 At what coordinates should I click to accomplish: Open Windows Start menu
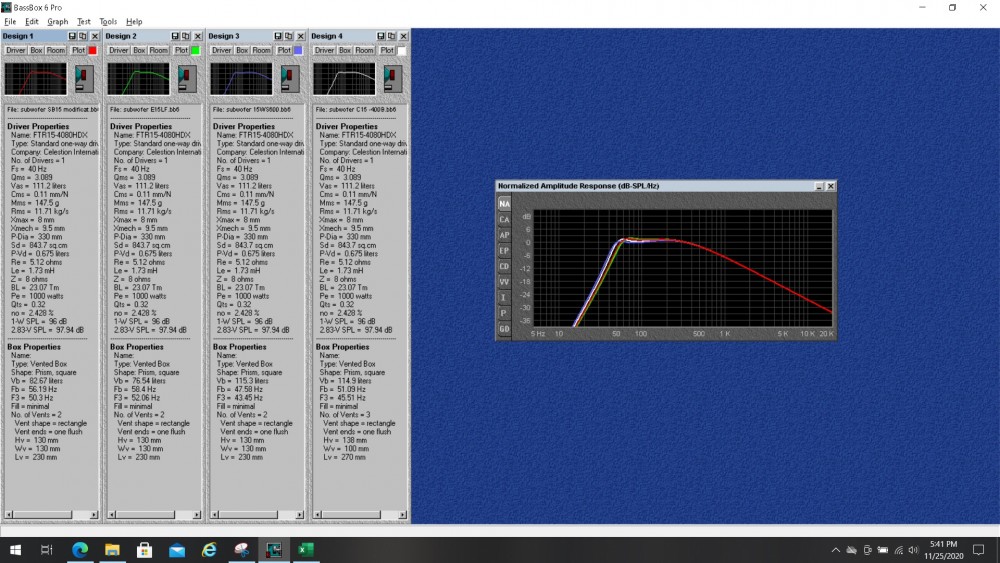point(15,550)
